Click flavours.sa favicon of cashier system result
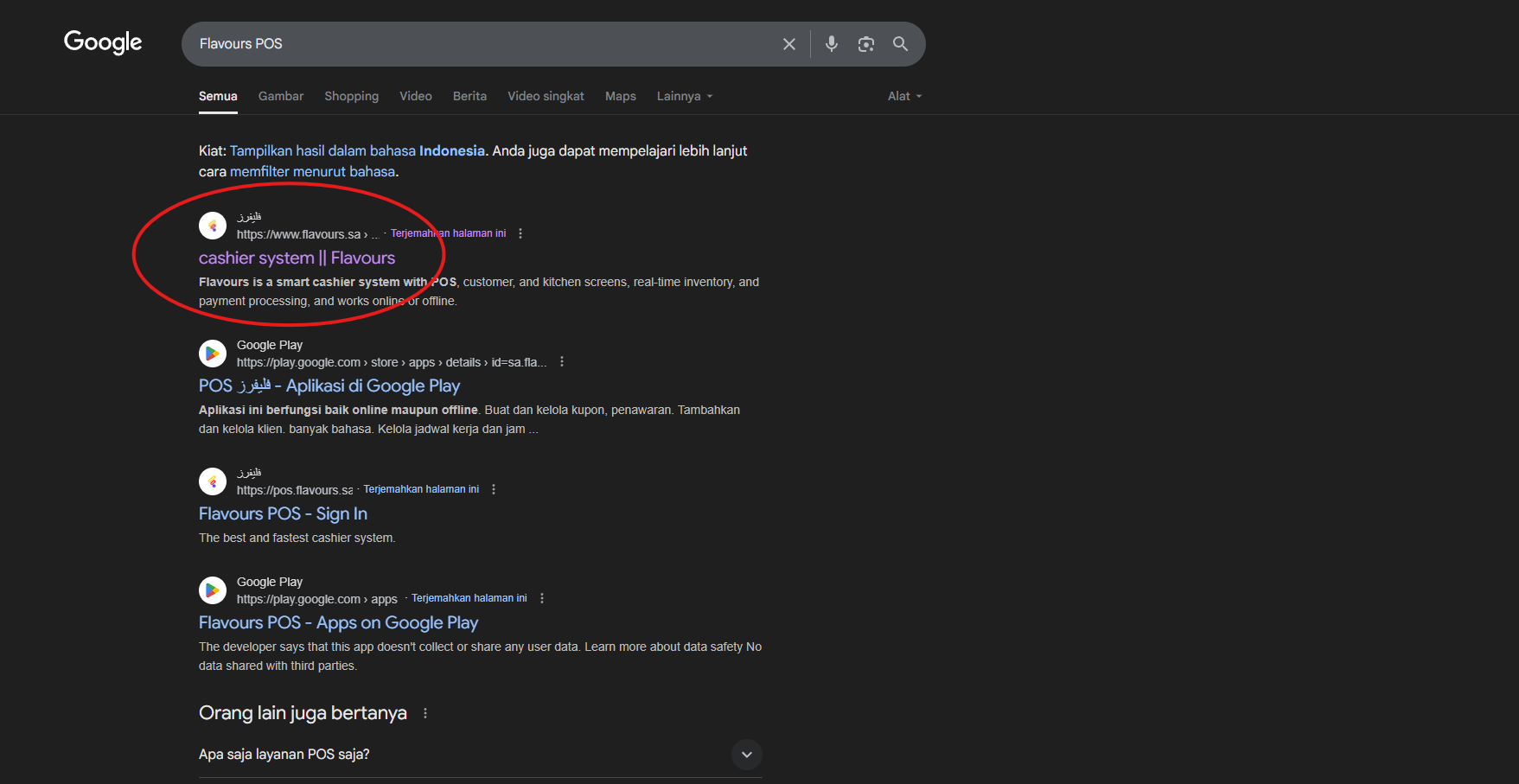 pyautogui.click(x=213, y=226)
